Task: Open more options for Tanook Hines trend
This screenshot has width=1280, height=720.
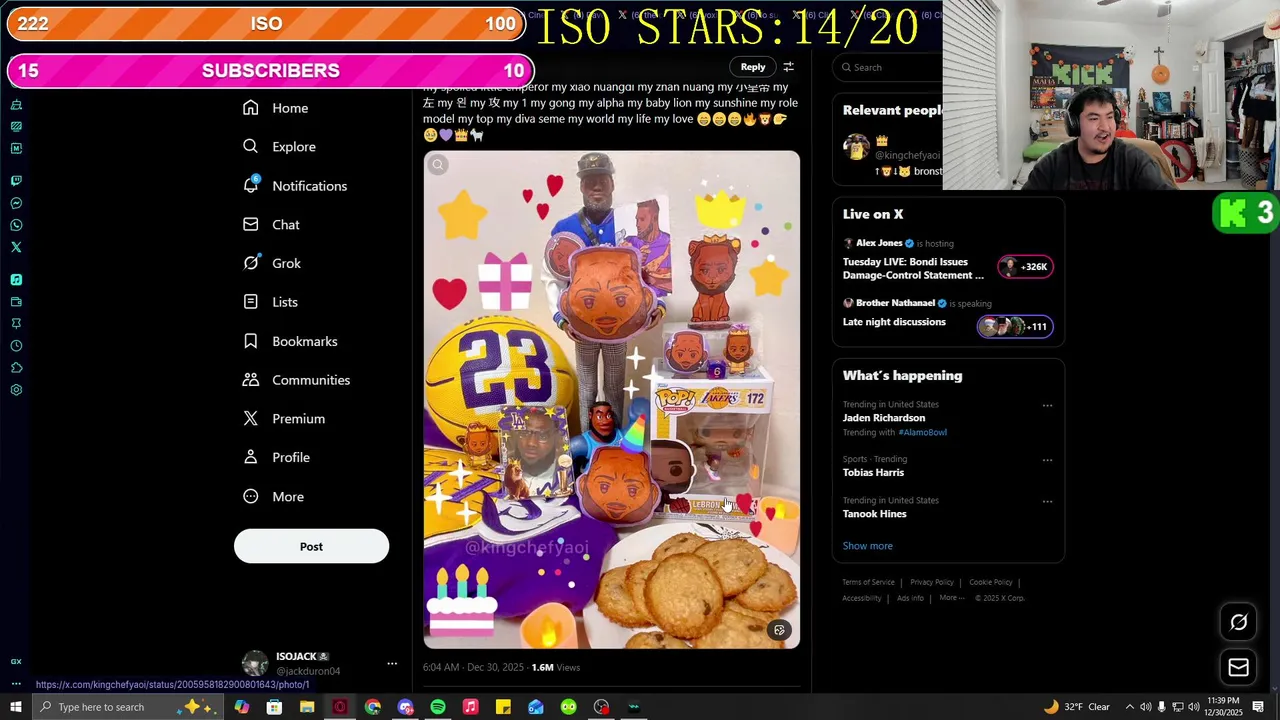Action: tap(1047, 502)
